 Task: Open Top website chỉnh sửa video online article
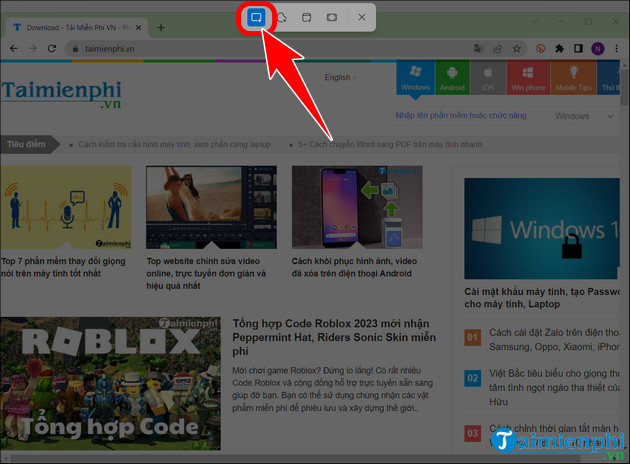(x=206, y=273)
